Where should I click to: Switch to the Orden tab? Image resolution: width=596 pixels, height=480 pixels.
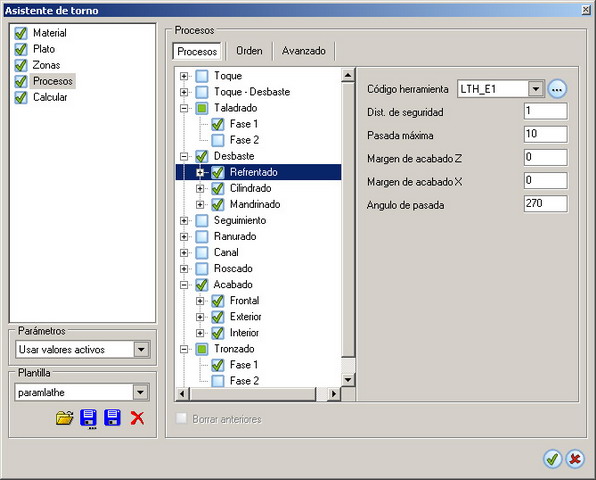coord(249,51)
